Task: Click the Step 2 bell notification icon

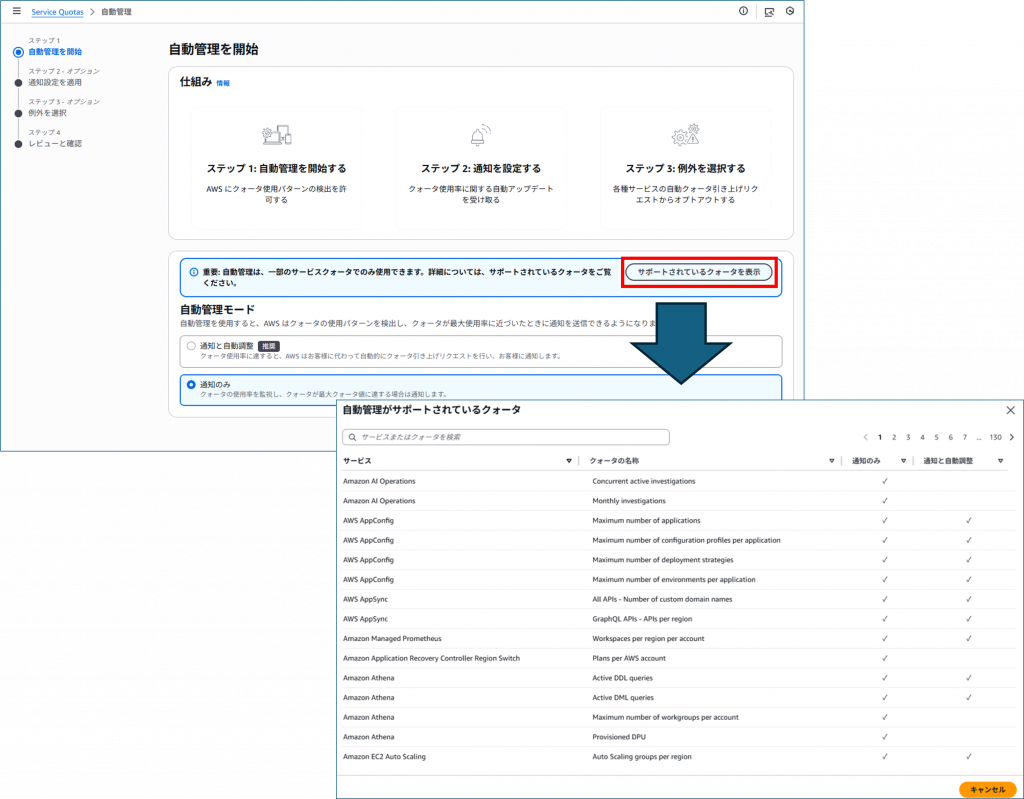Action: pos(477,137)
